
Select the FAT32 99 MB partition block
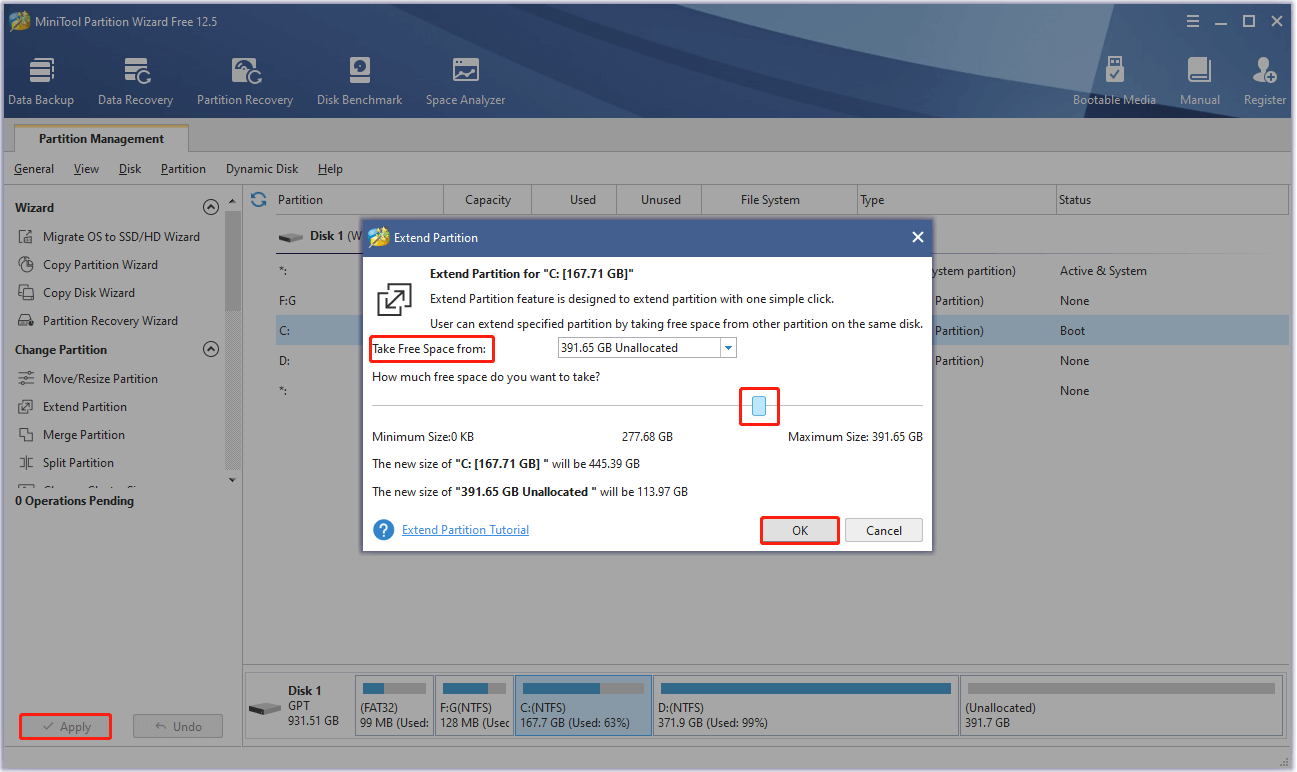(394, 706)
